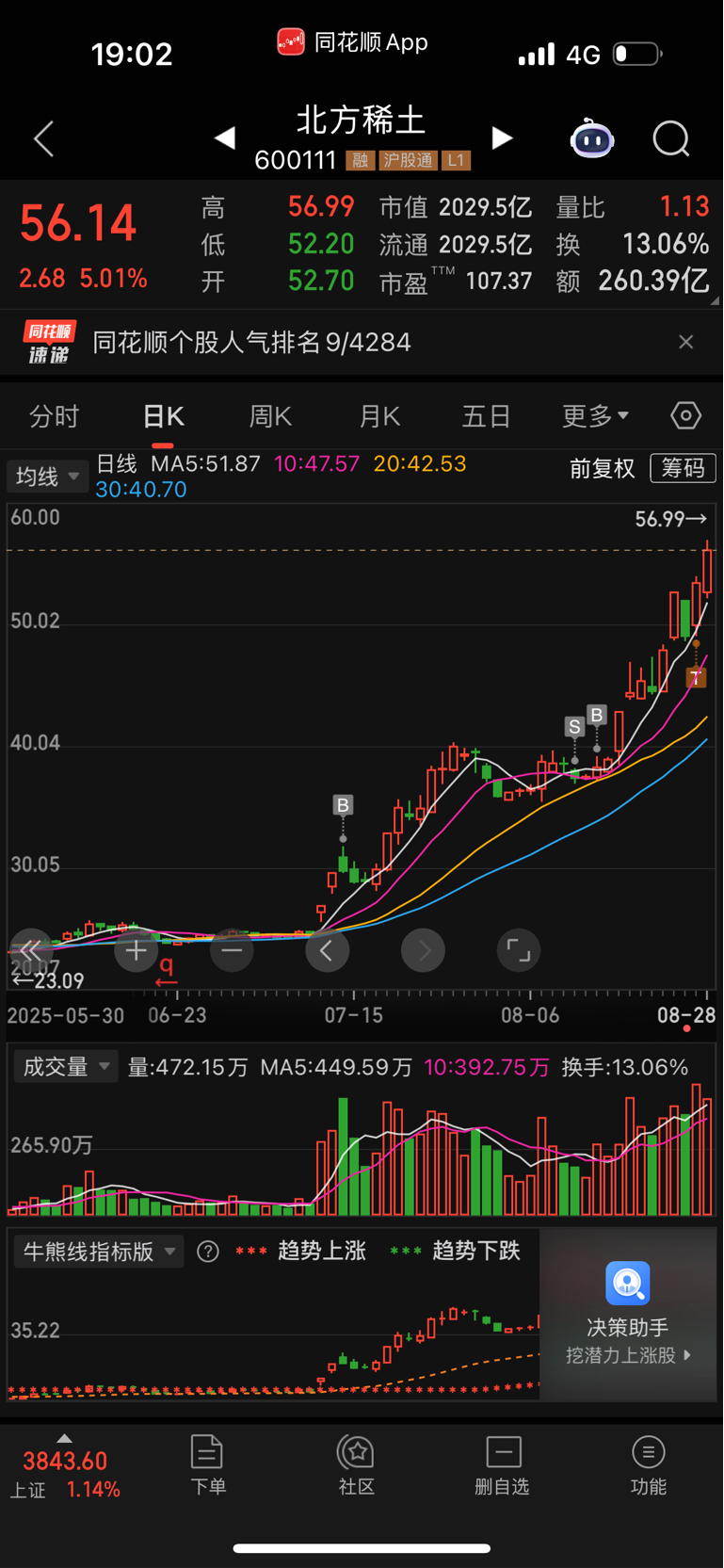
Task: Zoom in chart with plus button
Action: coord(136,950)
